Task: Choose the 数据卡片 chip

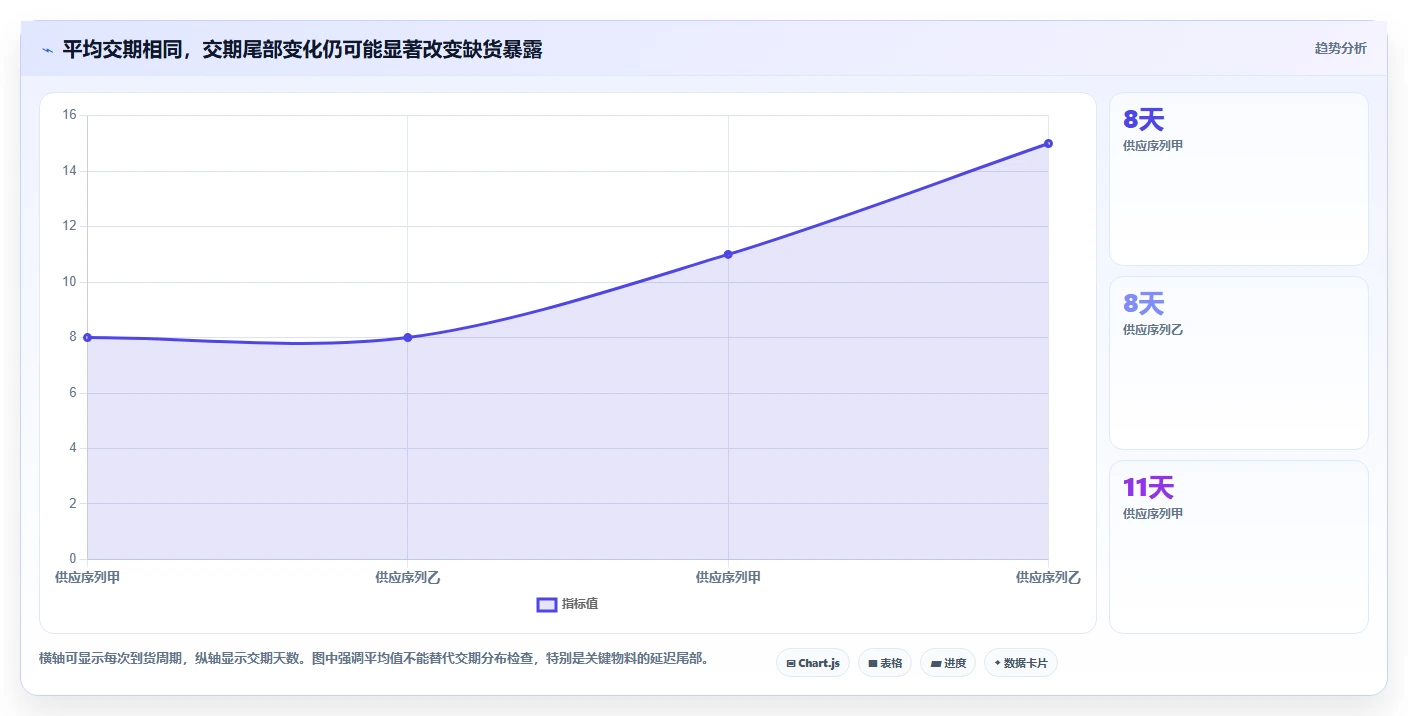Action: [x=1021, y=663]
